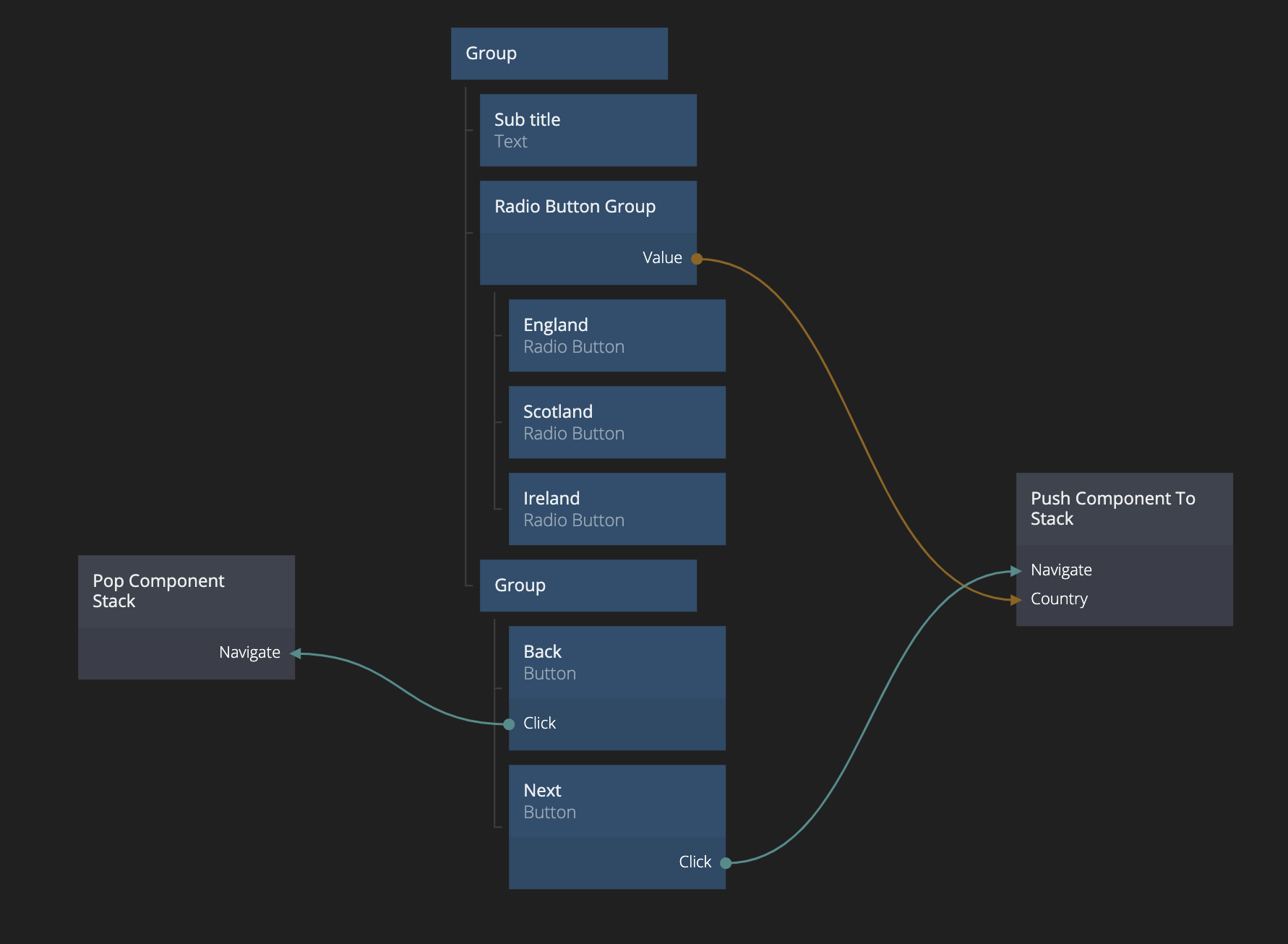This screenshot has height=944, width=1288.
Task: Select the top-level Group node
Action: (559, 53)
